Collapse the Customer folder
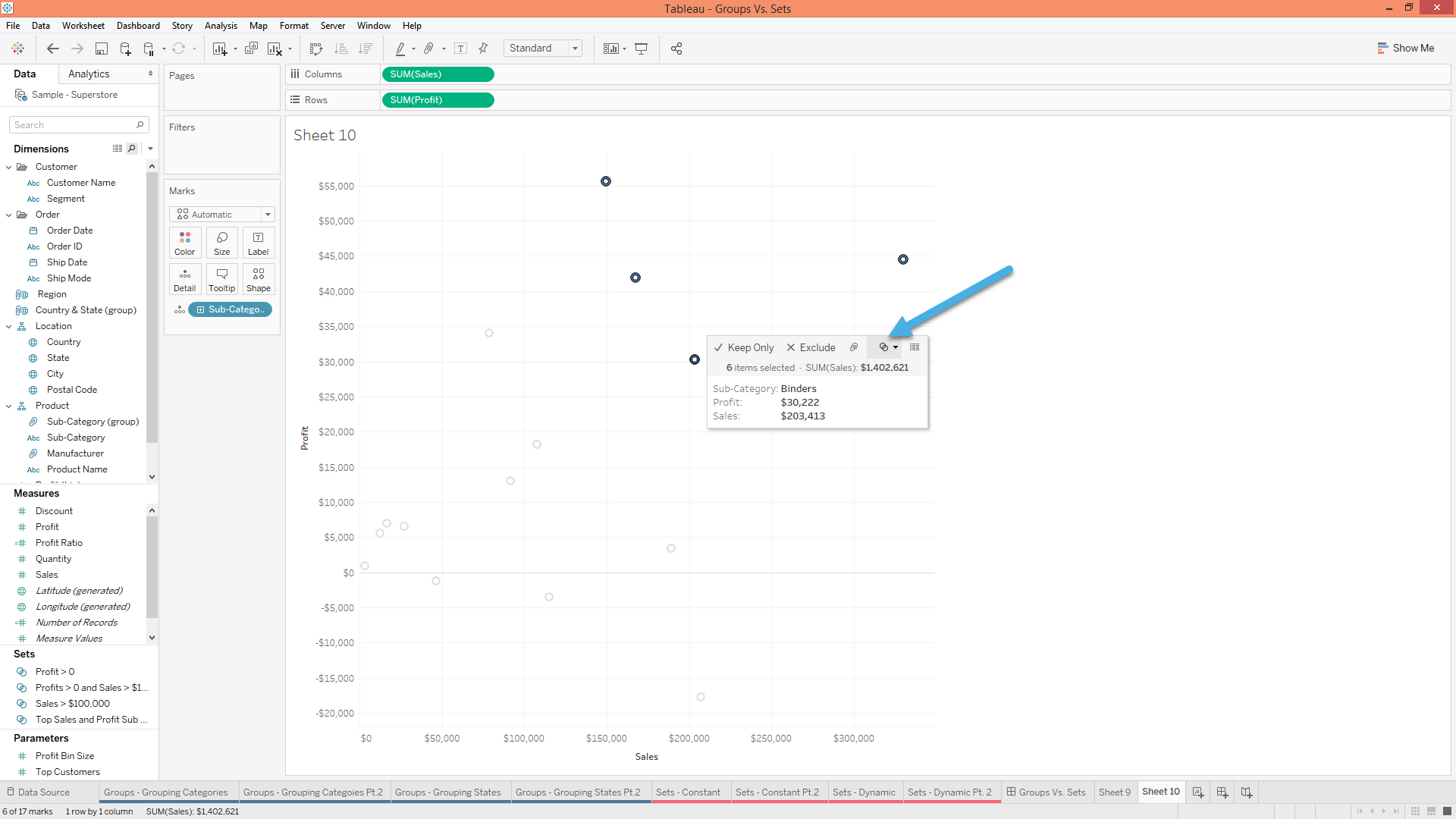 8,167
